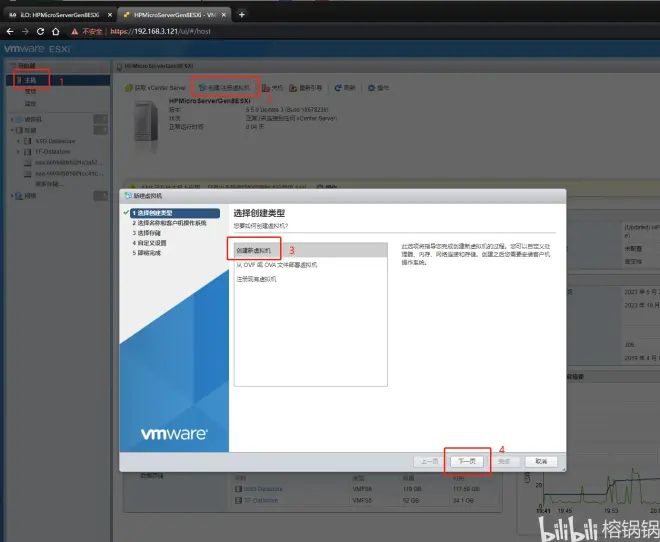Click the 34.1 GB free space cell
Image resolution: width=660 pixels, height=542 pixels.
coord(463,500)
